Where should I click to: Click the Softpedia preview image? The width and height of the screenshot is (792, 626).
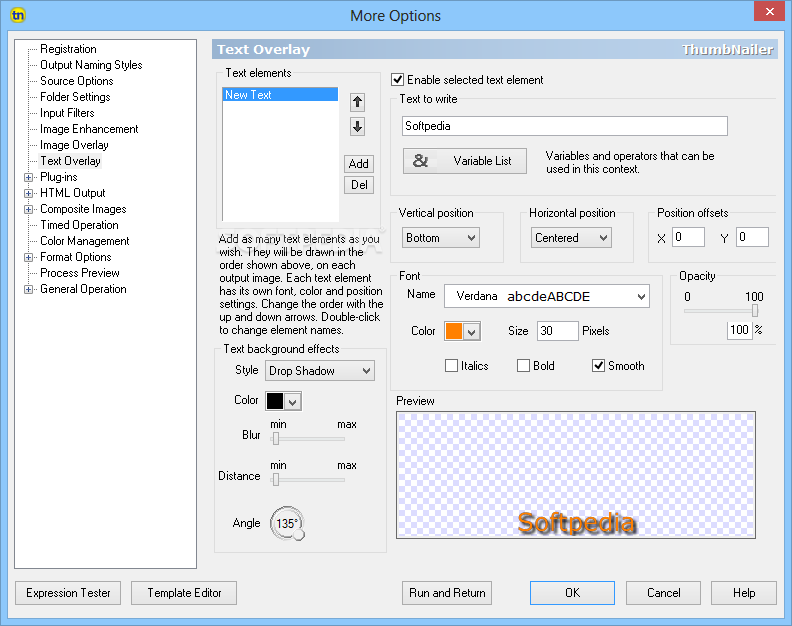pos(576,475)
